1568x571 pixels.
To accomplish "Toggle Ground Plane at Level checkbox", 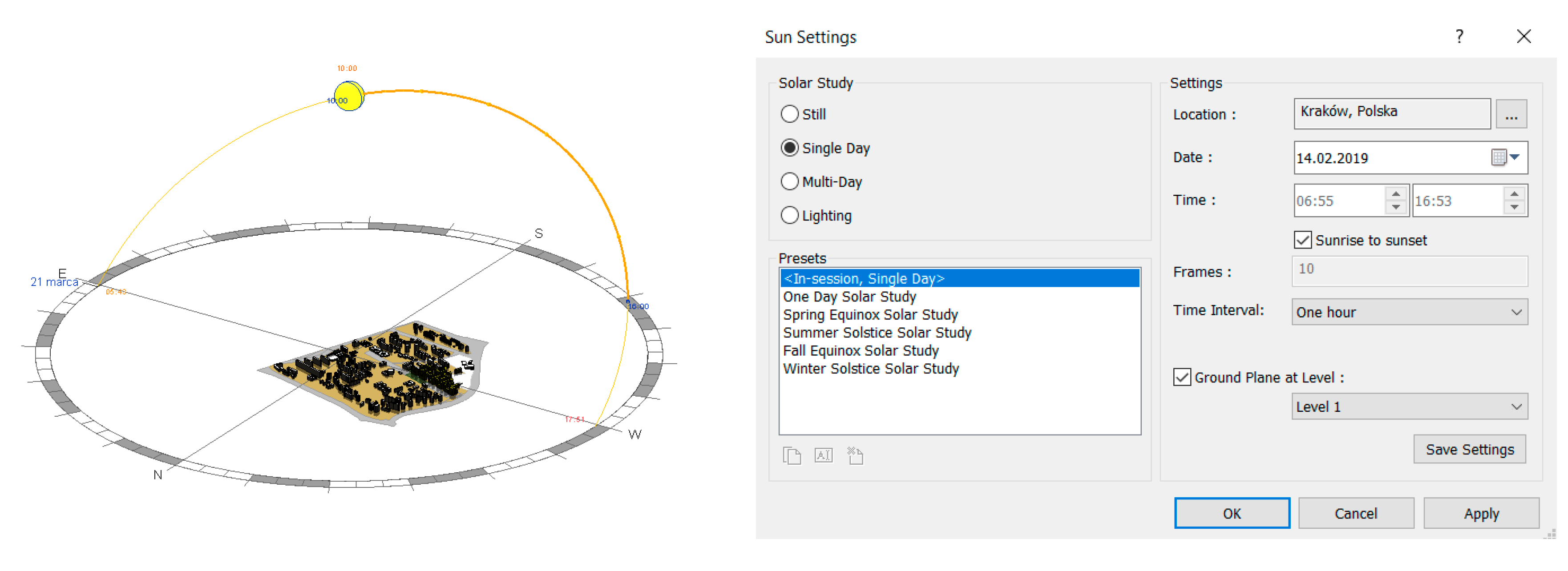I will [1182, 377].
